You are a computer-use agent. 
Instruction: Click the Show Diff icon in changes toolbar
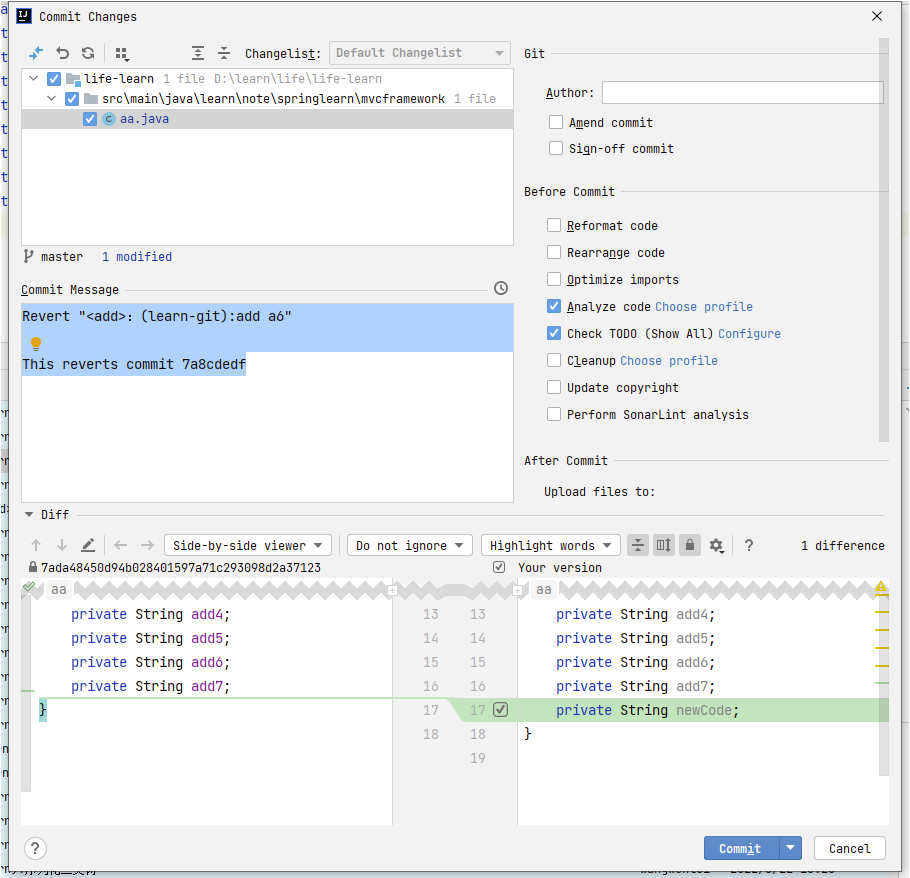(37, 53)
